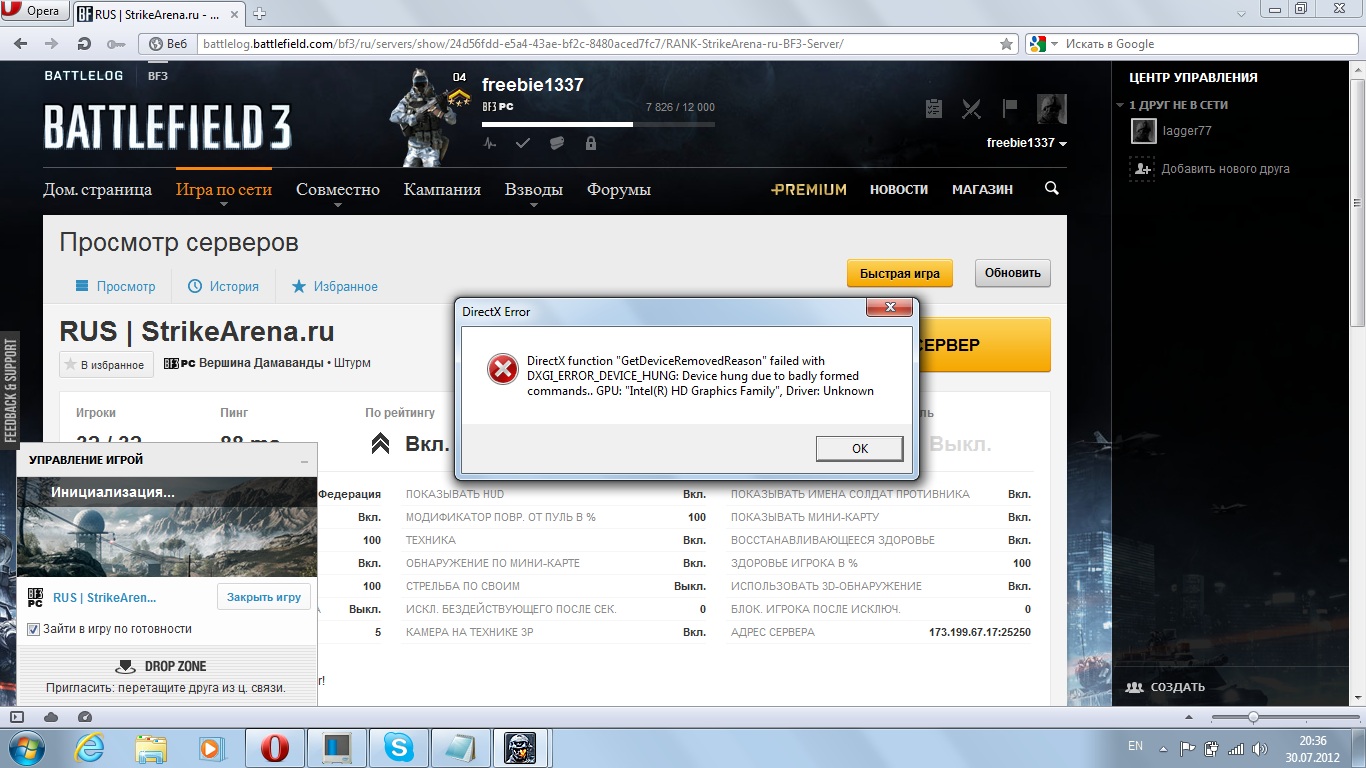Click the magnifier search icon in Battlelog nav
This screenshot has width=1366, height=768.
pyautogui.click(x=1051, y=188)
